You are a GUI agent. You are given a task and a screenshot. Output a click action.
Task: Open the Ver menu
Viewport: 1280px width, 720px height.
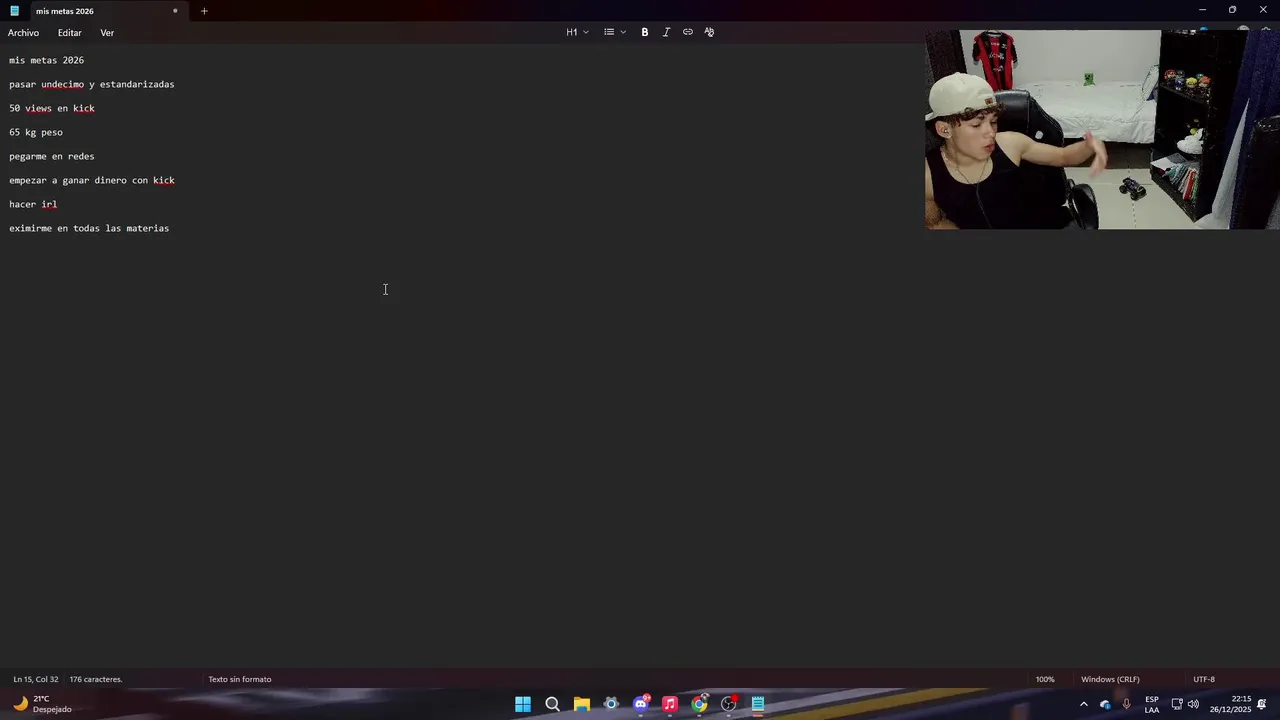107,33
